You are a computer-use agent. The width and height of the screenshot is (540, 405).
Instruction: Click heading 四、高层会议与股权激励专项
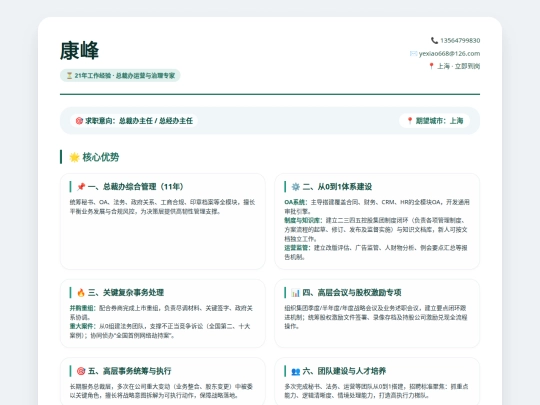point(352,292)
